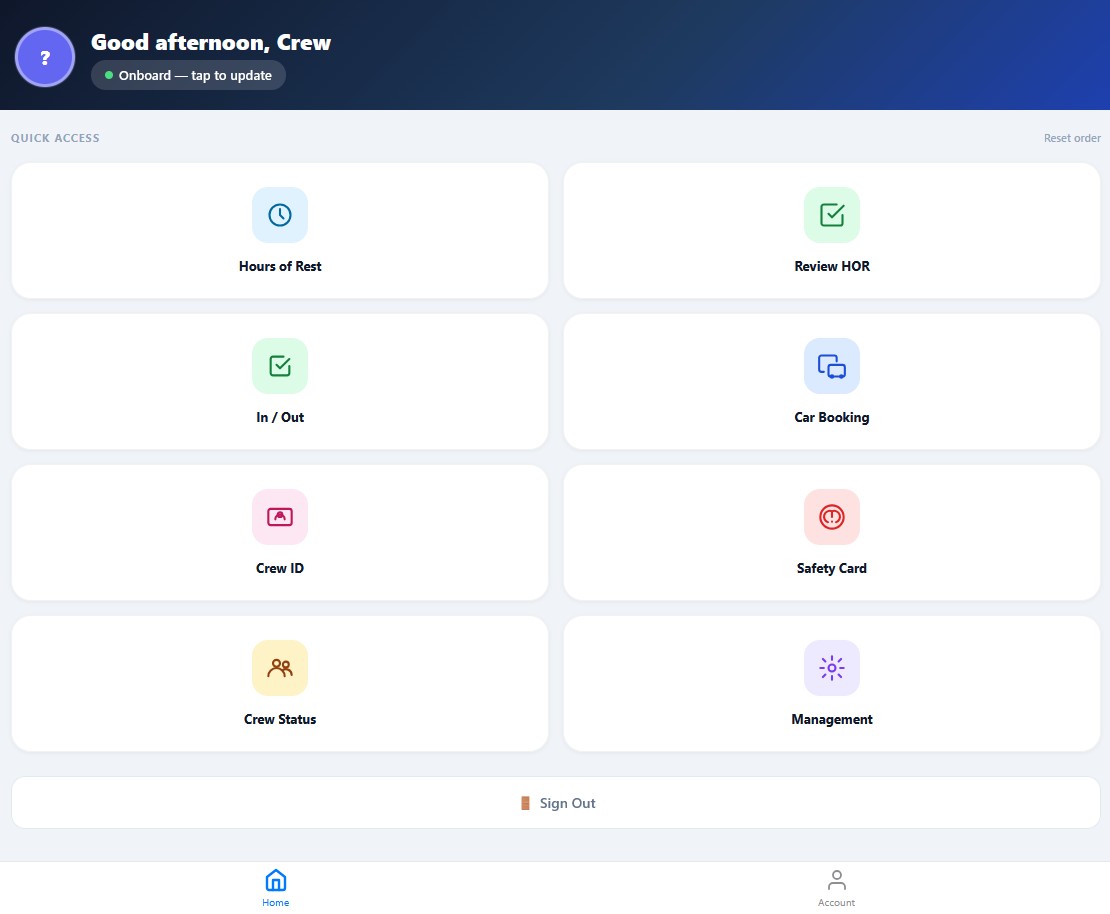The image size is (1110, 914).
Task: Click the profile avatar with question mark
Action: pyautogui.click(x=45, y=57)
